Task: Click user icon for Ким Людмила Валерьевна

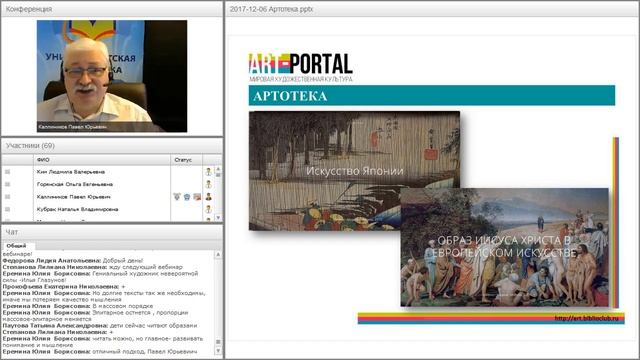Action: click(x=209, y=172)
